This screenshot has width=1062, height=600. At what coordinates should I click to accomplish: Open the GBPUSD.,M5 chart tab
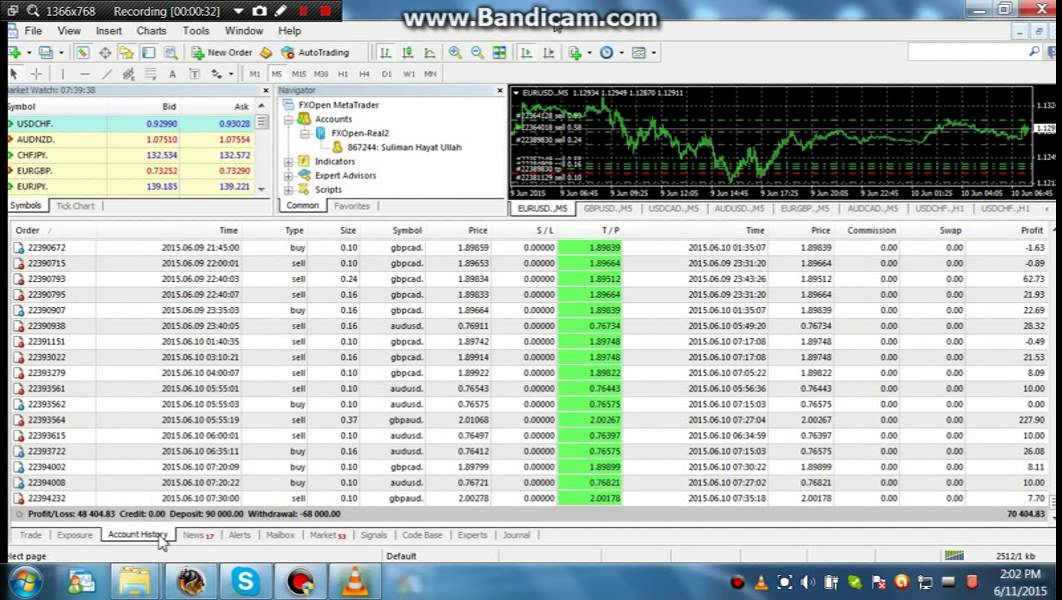[608, 209]
